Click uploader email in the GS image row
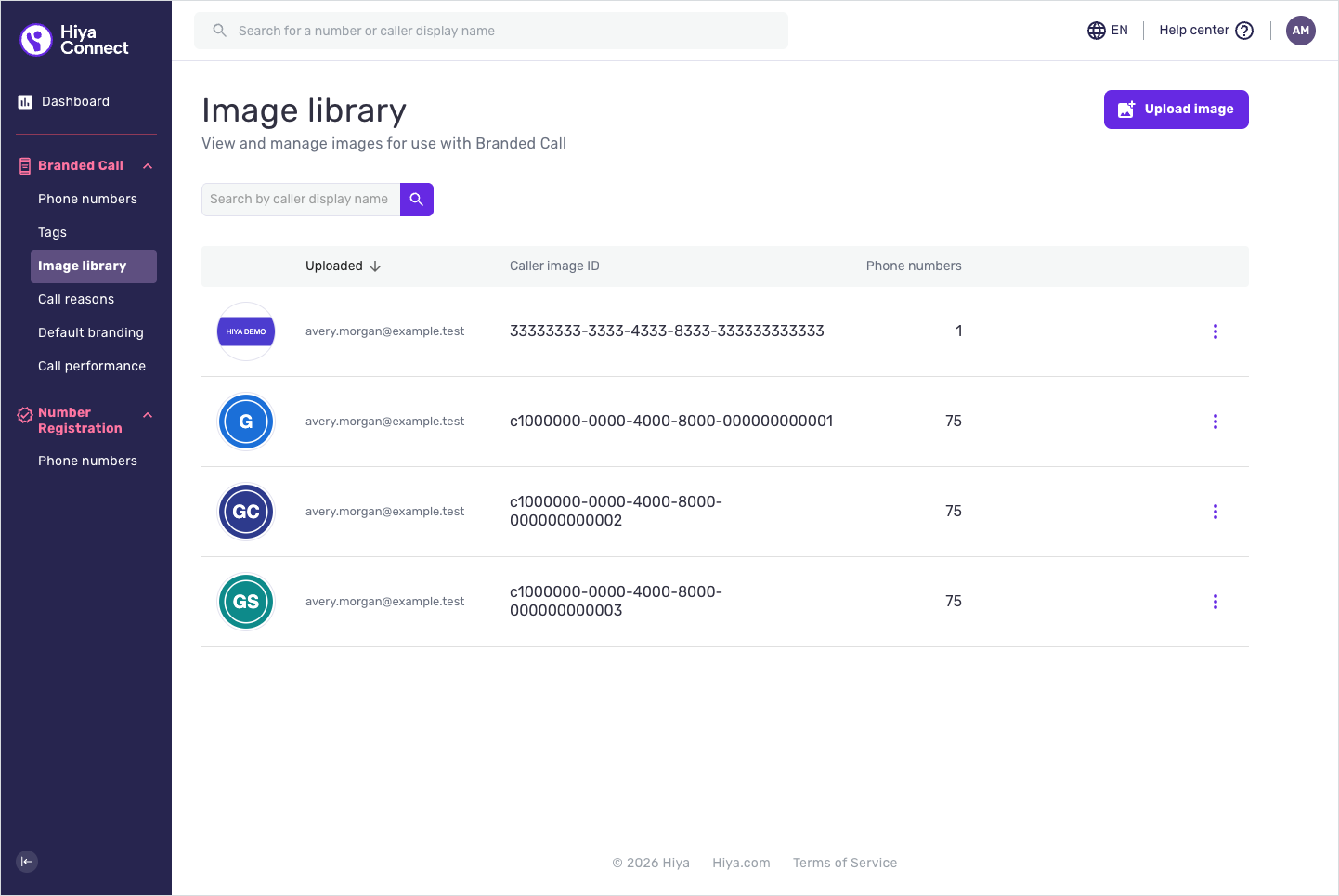Image resolution: width=1339 pixels, height=896 pixels. [x=384, y=602]
